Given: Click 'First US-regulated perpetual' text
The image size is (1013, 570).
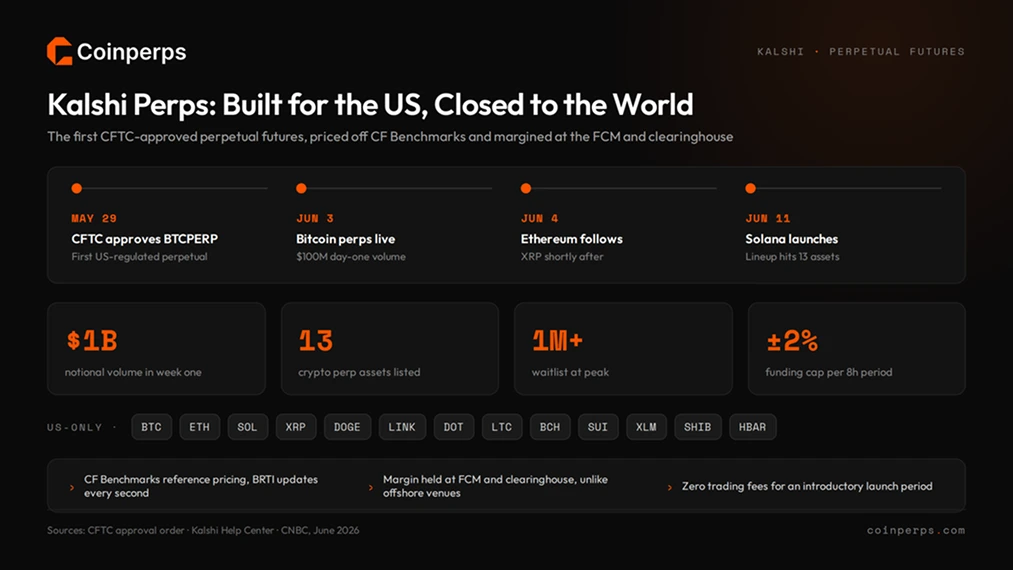Looking at the screenshot, I should click(x=140, y=257).
